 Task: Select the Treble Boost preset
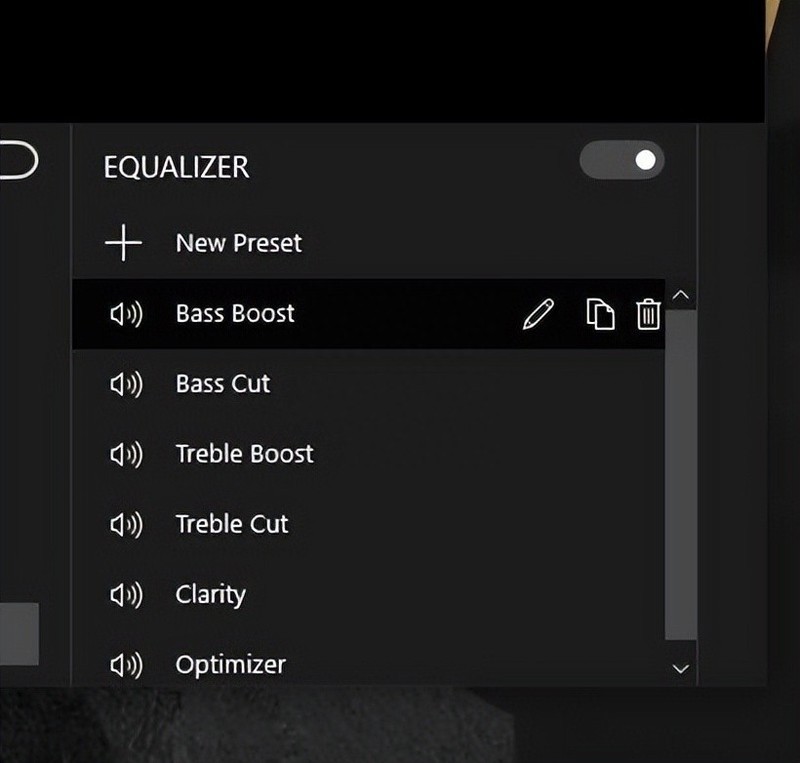245,454
